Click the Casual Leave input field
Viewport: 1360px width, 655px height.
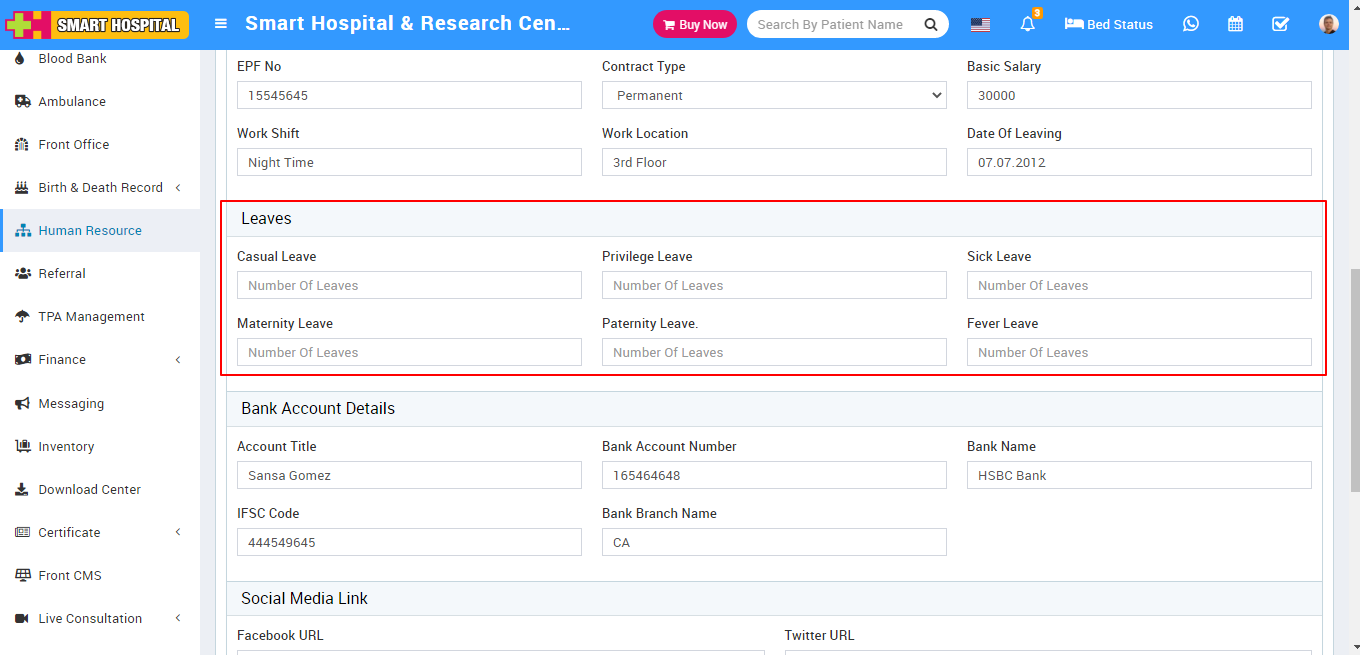(x=409, y=285)
